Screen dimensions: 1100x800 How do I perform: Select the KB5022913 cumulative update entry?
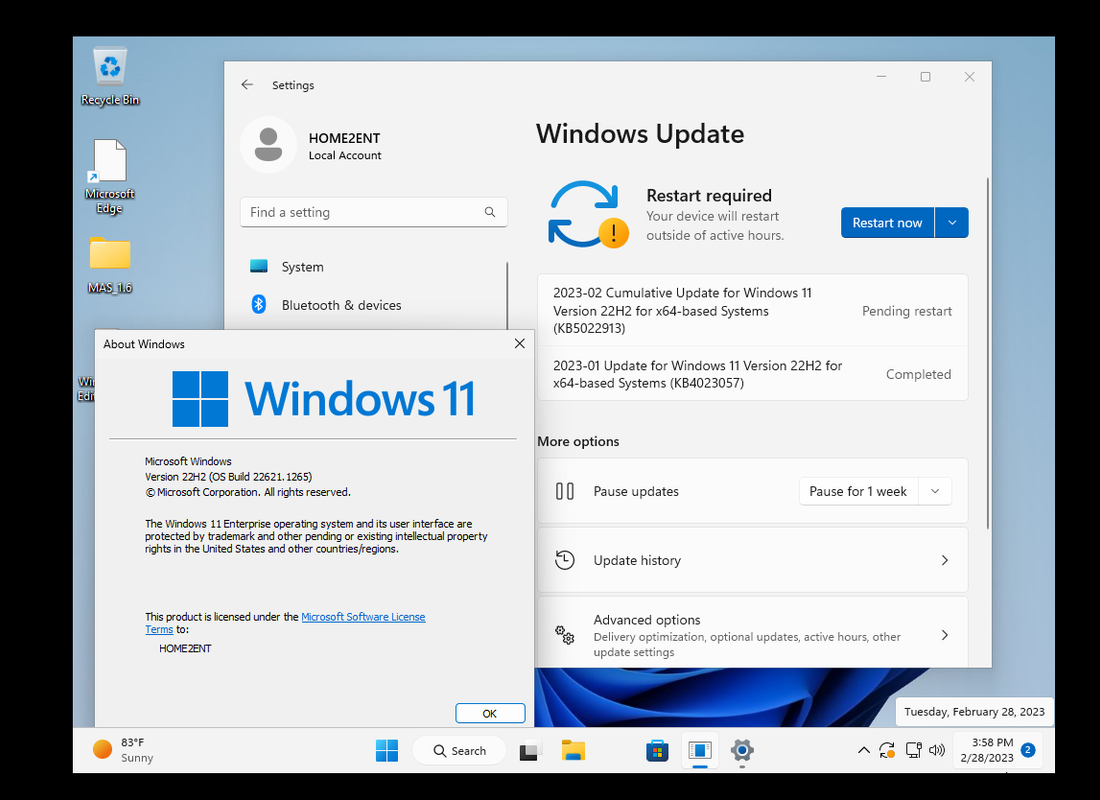pos(753,310)
